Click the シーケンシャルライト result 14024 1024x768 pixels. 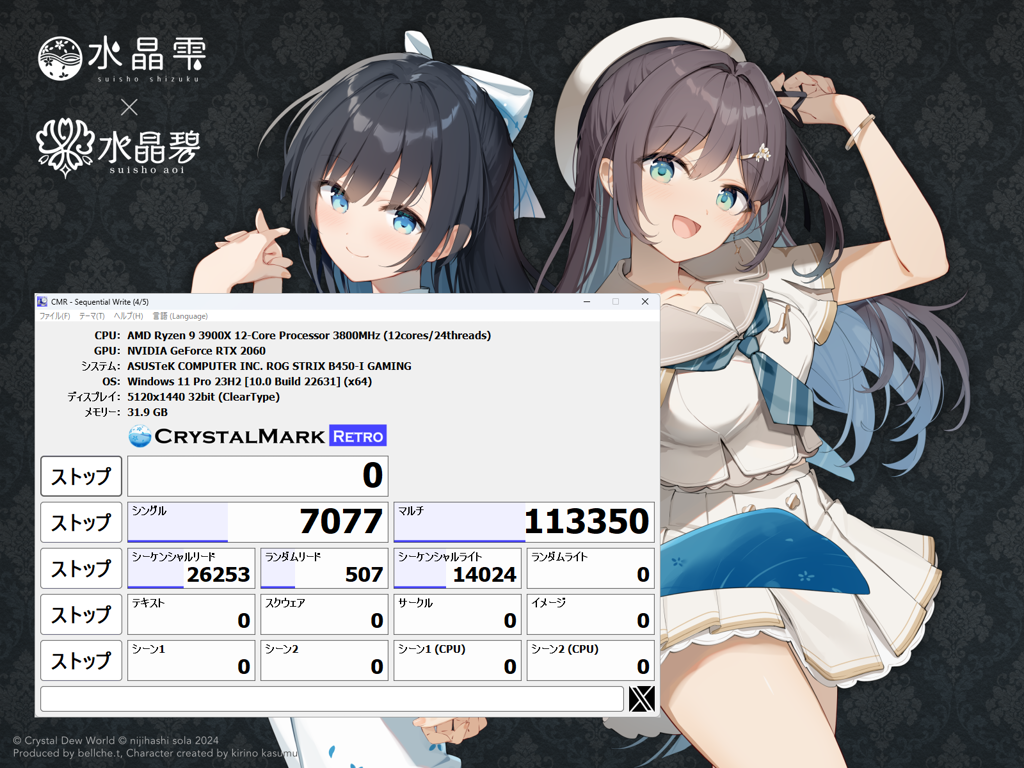pos(457,568)
